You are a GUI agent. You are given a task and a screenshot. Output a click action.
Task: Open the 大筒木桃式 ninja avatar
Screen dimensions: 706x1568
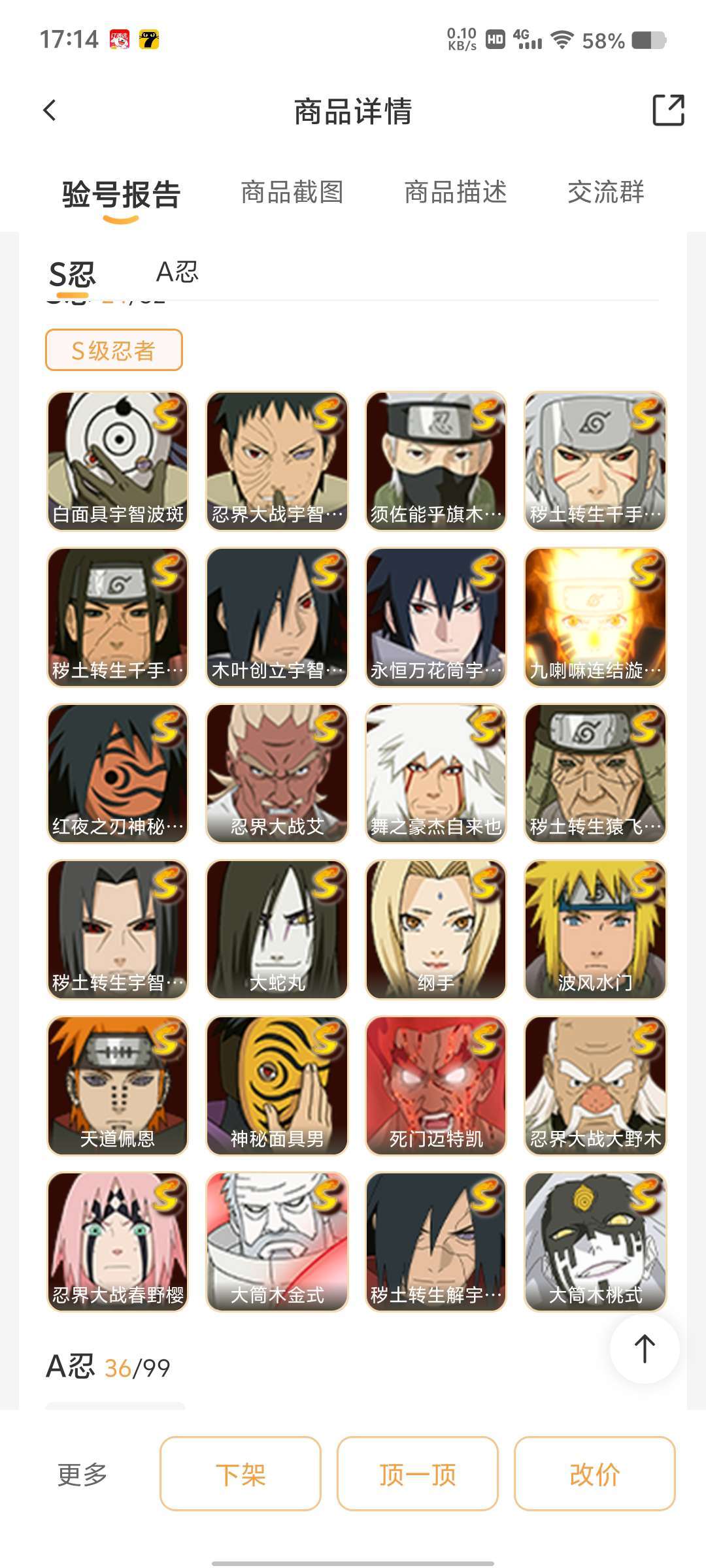coord(596,1242)
